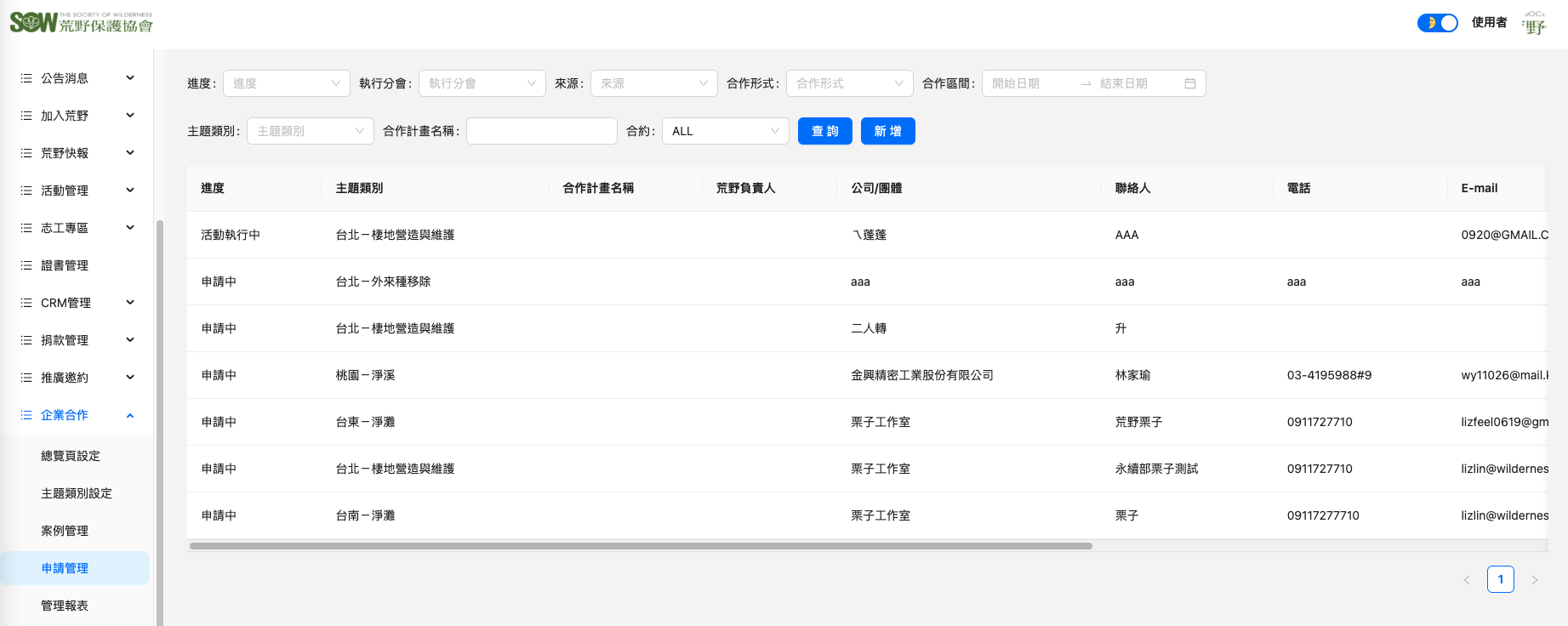
Task: Click list icon beside 公告消息
Action: [26, 78]
